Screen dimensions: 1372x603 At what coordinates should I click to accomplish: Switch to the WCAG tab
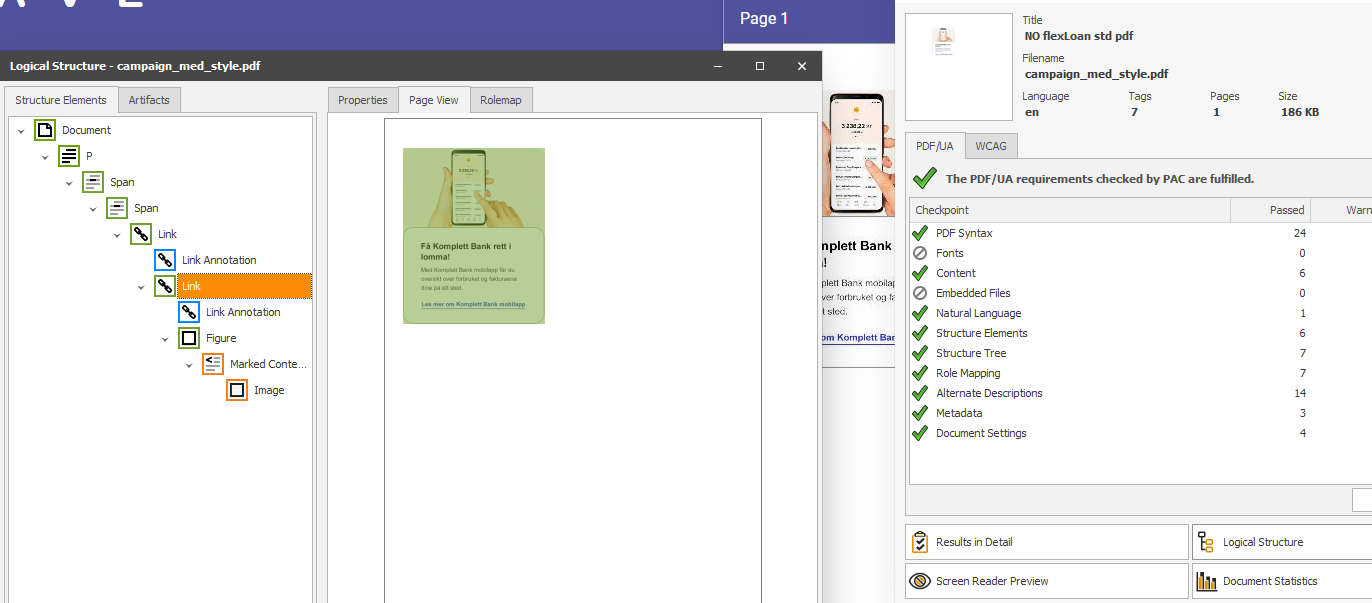991,146
